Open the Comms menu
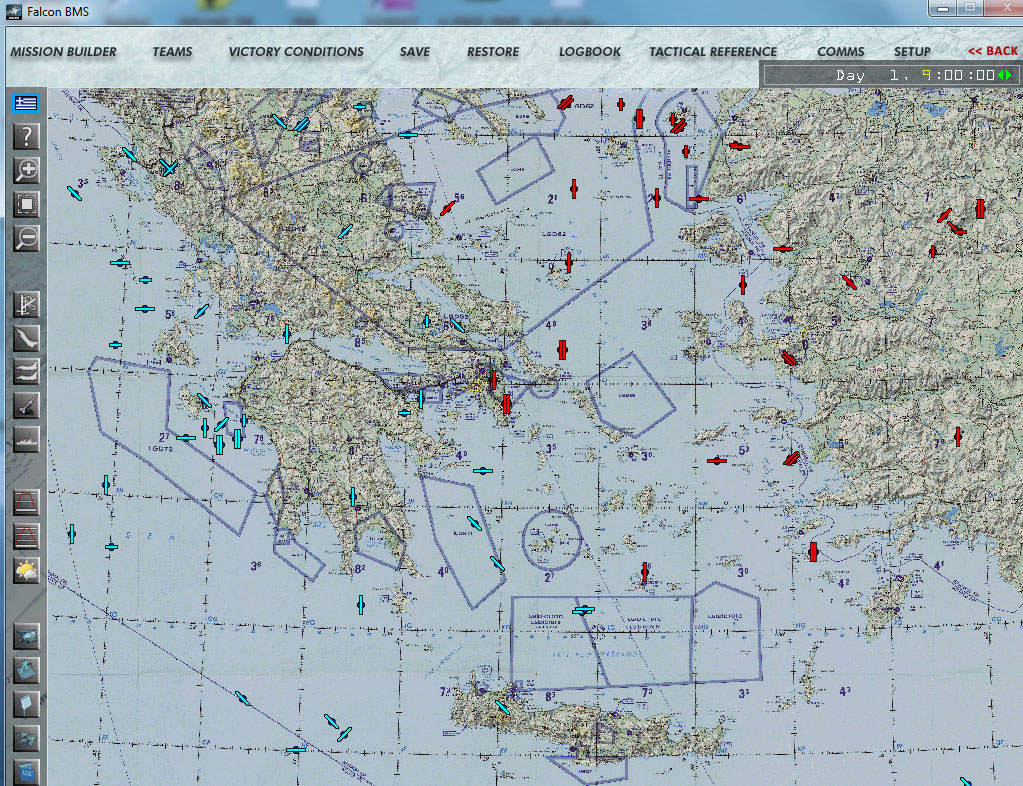Image resolution: width=1023 pixels, height=786 pixels. click(840, 52)
